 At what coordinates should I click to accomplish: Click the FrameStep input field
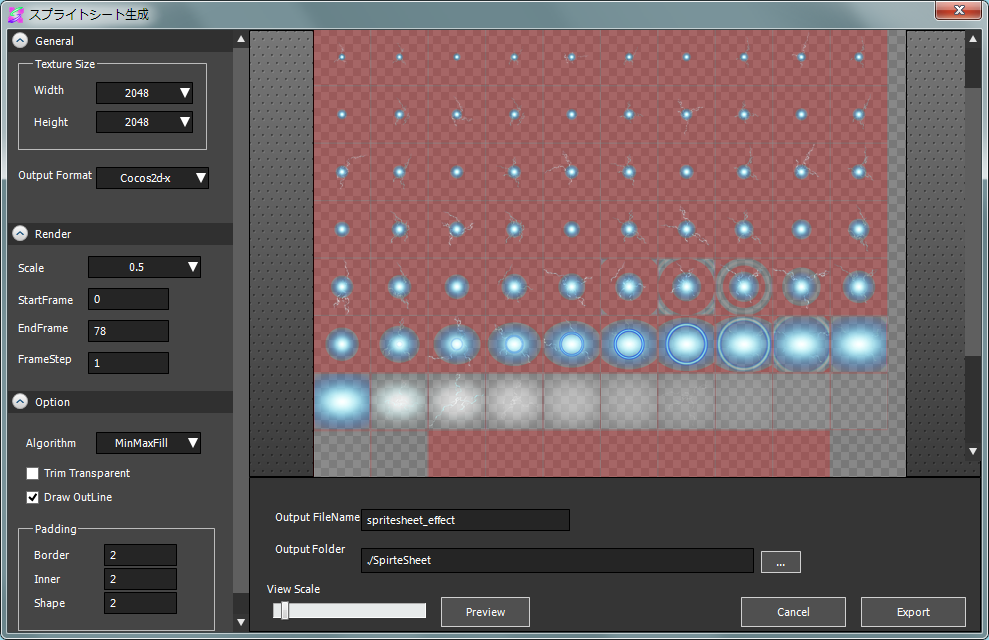click(128, 363)
